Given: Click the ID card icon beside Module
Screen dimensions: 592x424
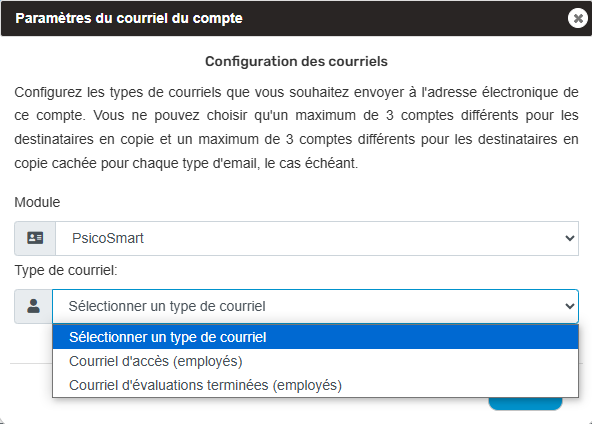Looking at the screenshot, I should [x=35, y=238].
